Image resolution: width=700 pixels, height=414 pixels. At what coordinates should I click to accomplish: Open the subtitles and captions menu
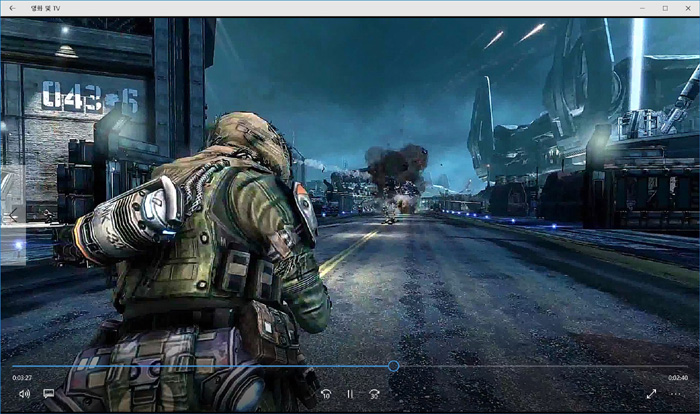(x=48, y=394)
